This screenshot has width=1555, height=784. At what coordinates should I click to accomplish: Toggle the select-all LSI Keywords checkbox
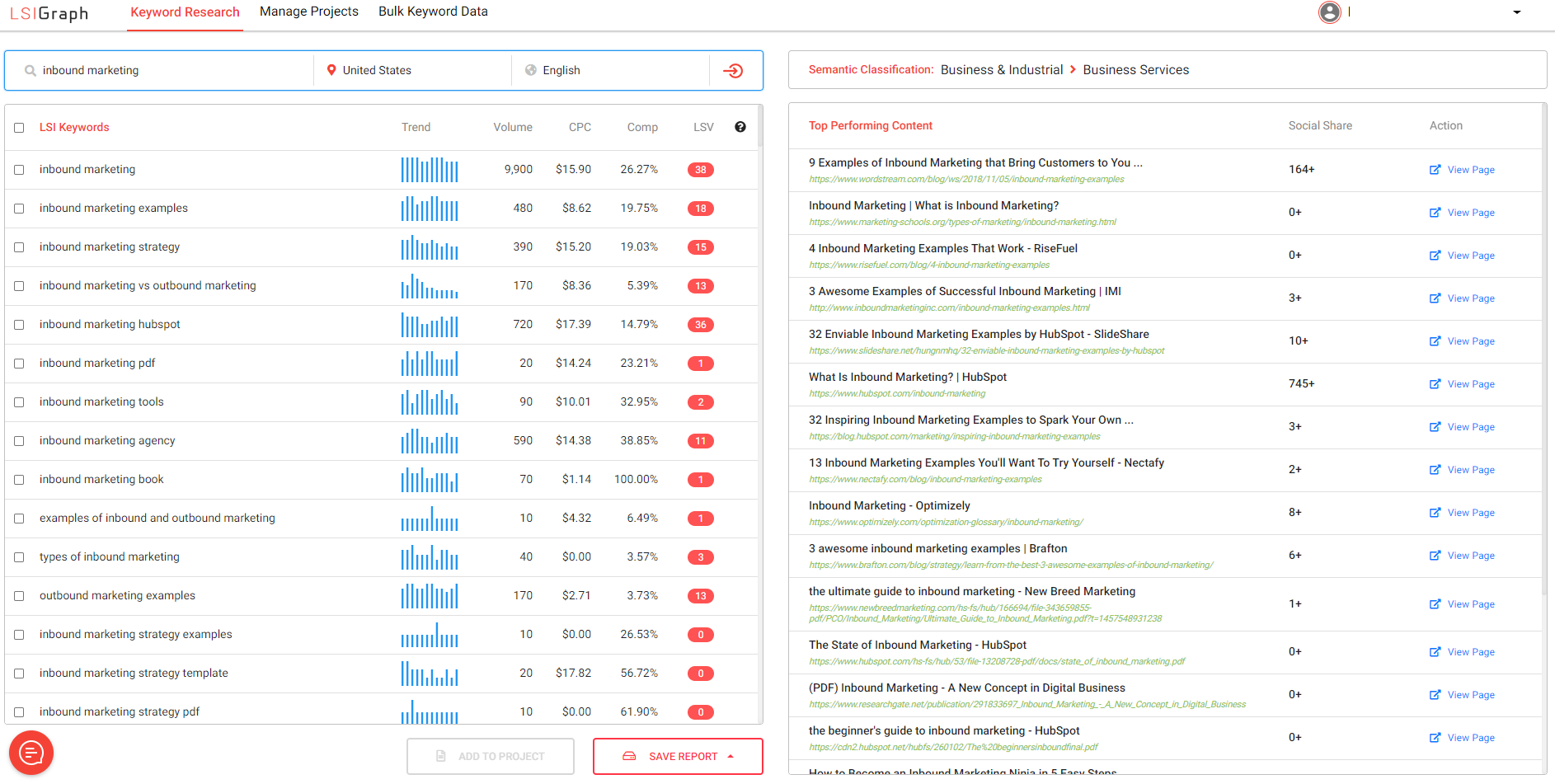(x=19, y=128)
